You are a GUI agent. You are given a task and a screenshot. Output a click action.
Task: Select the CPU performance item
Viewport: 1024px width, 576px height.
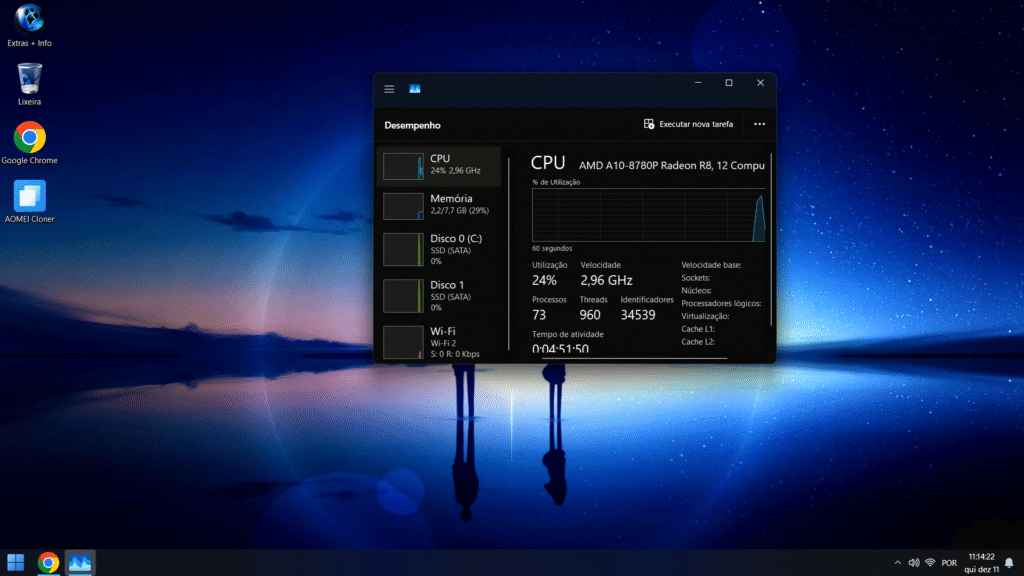439,165
